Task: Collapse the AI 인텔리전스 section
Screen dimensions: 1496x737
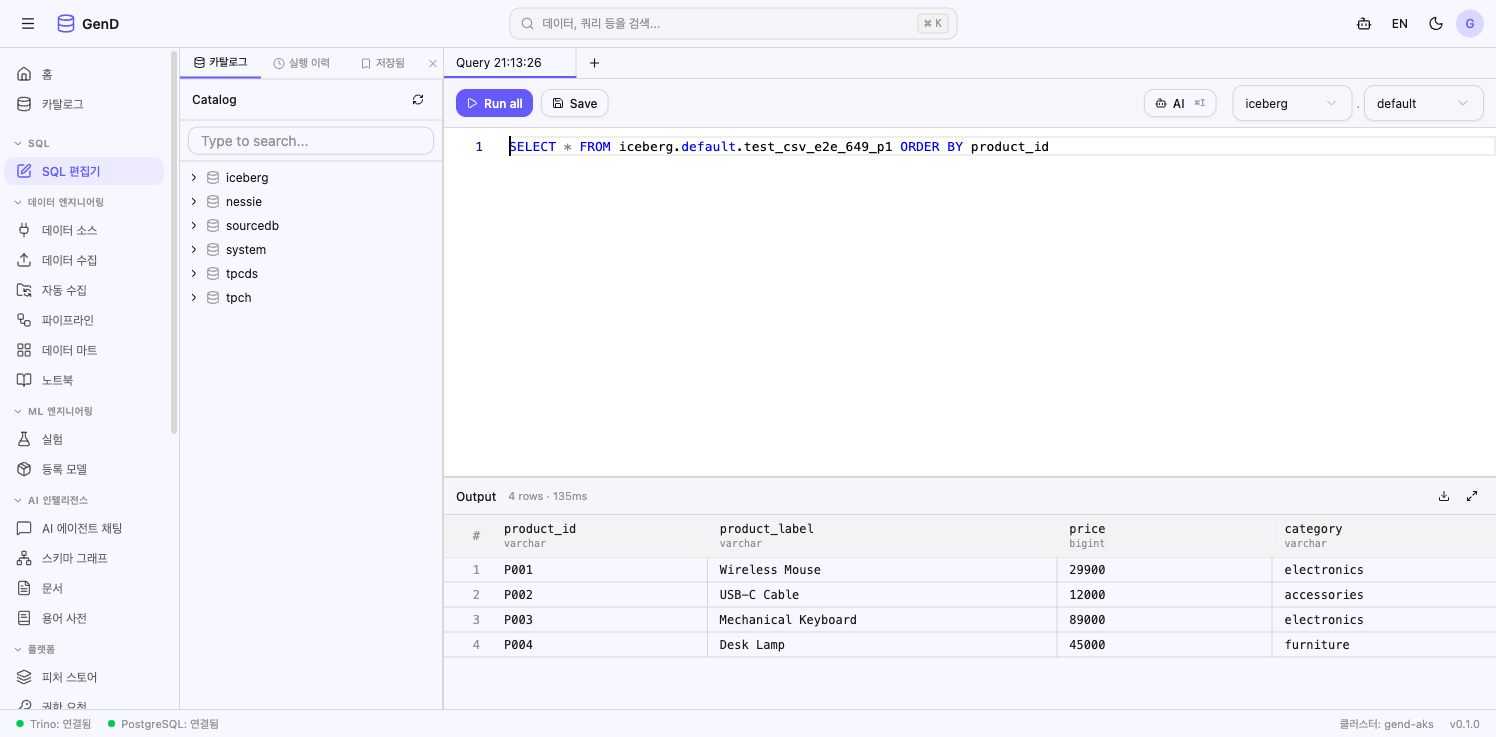Action: pos(51,500)
